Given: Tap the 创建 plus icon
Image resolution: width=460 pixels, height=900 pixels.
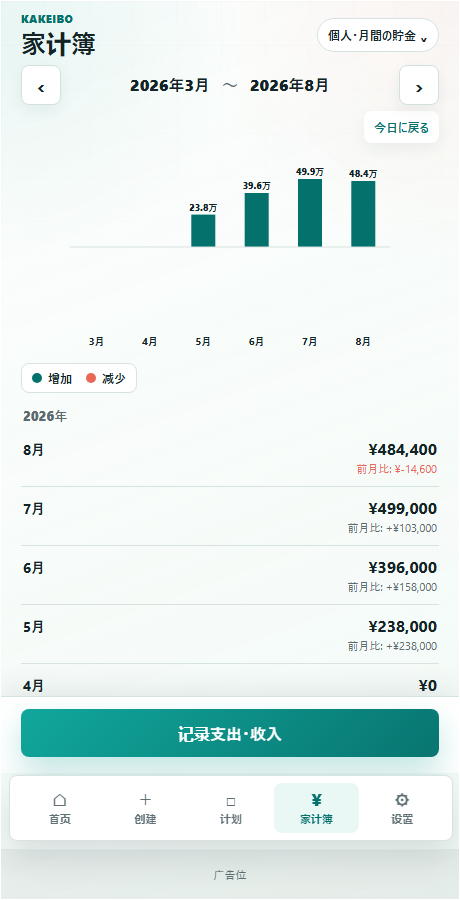Looking at the screenshot, I should [x=145, y=800].
